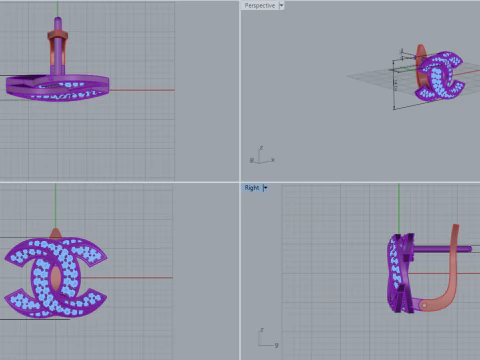
Task: Open the Perspective viewport dropdown arrow
Action: click(281, 5)
